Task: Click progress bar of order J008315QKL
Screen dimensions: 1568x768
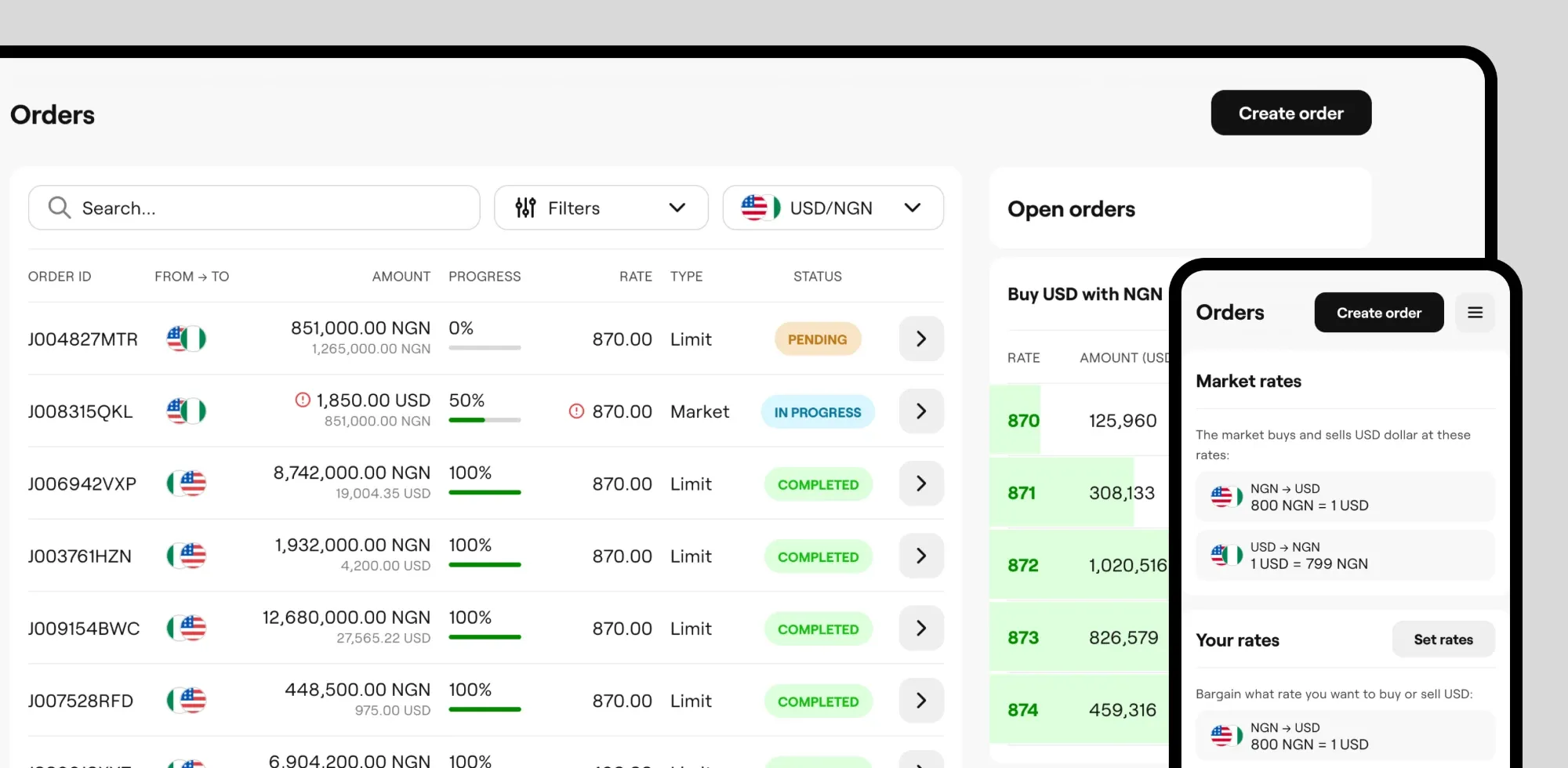Action: [485, 420]
